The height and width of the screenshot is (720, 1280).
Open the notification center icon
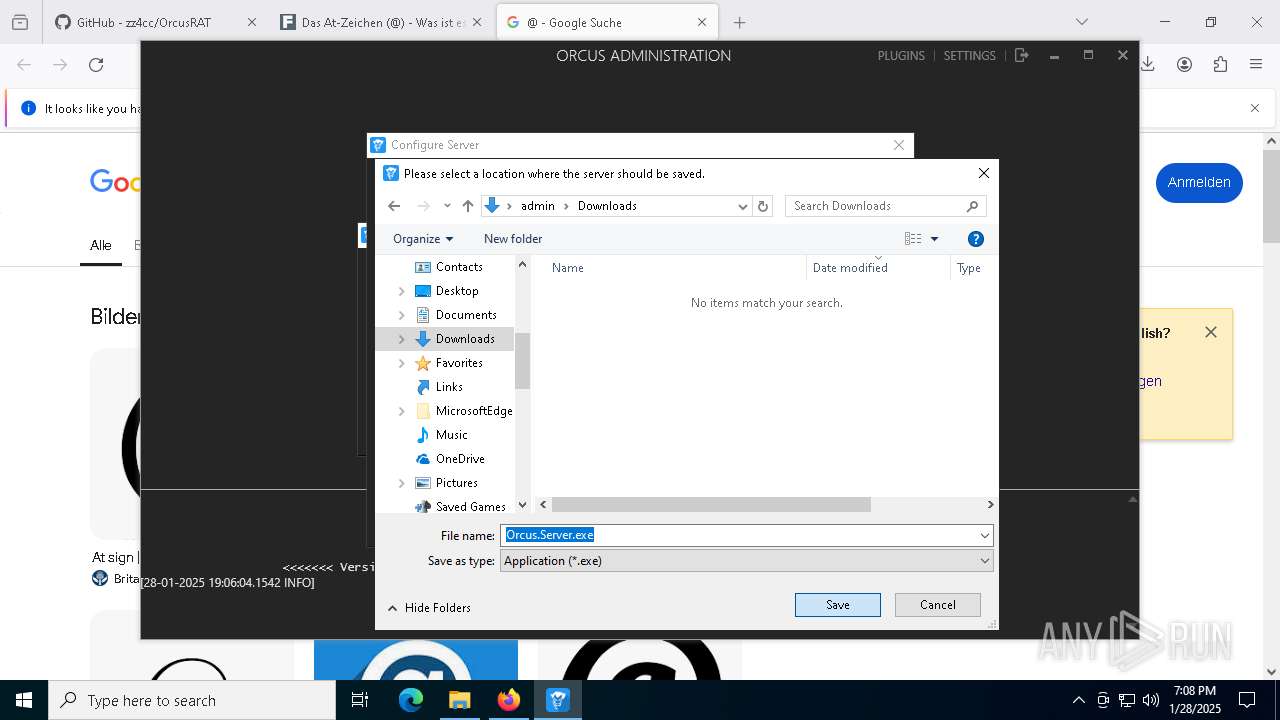pyautogui.click(x=1247, y=700)
